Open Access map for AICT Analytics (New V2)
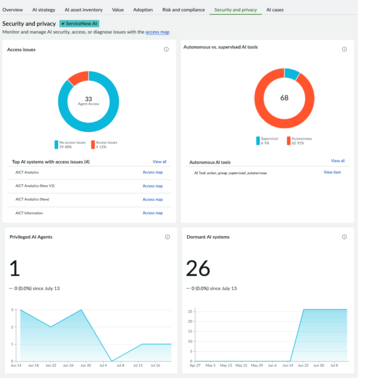The image size is (389, 378). [x=153, y=186]
